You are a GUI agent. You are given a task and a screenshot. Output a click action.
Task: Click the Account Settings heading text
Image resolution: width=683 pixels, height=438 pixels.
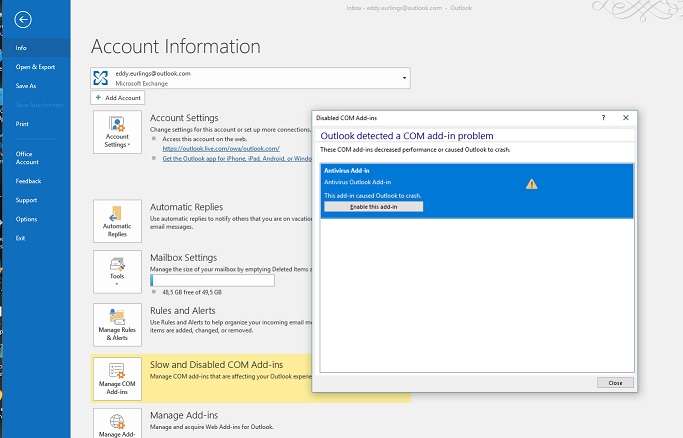coord(184,118)
